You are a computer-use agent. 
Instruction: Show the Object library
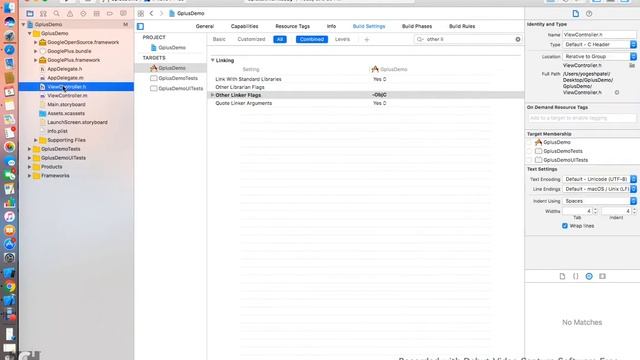[x=589, y=276]
